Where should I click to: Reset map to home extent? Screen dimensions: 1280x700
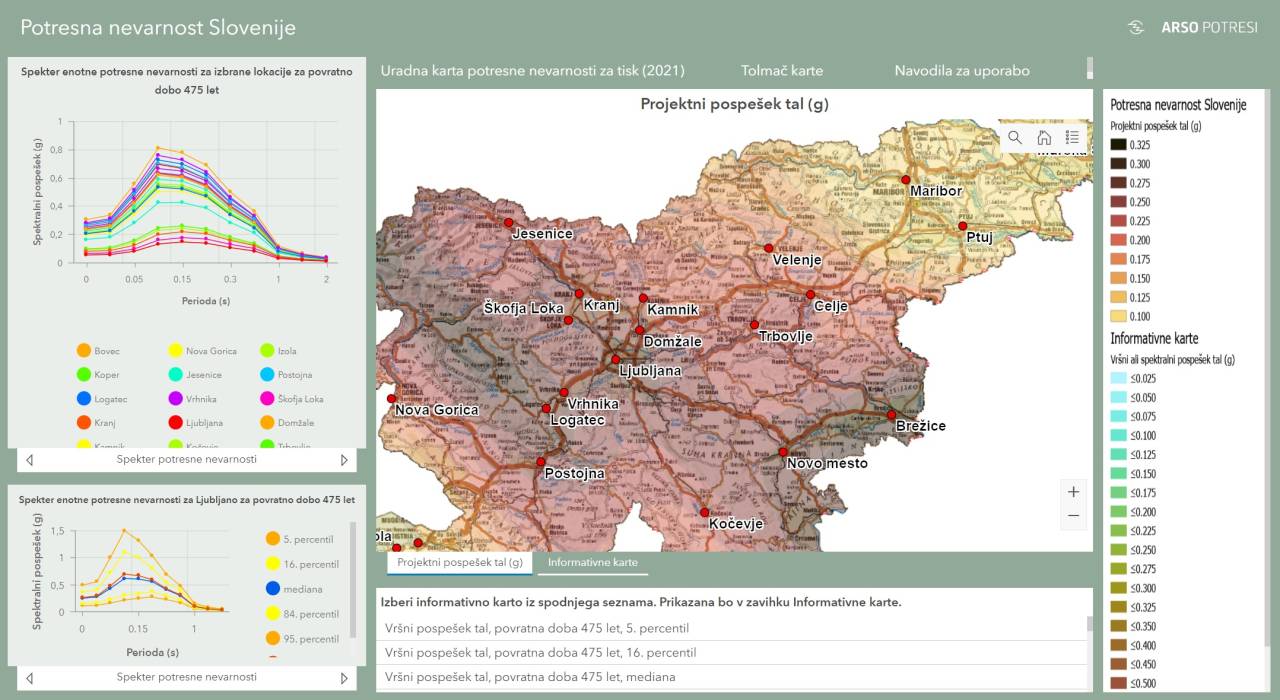(1044, 138)
